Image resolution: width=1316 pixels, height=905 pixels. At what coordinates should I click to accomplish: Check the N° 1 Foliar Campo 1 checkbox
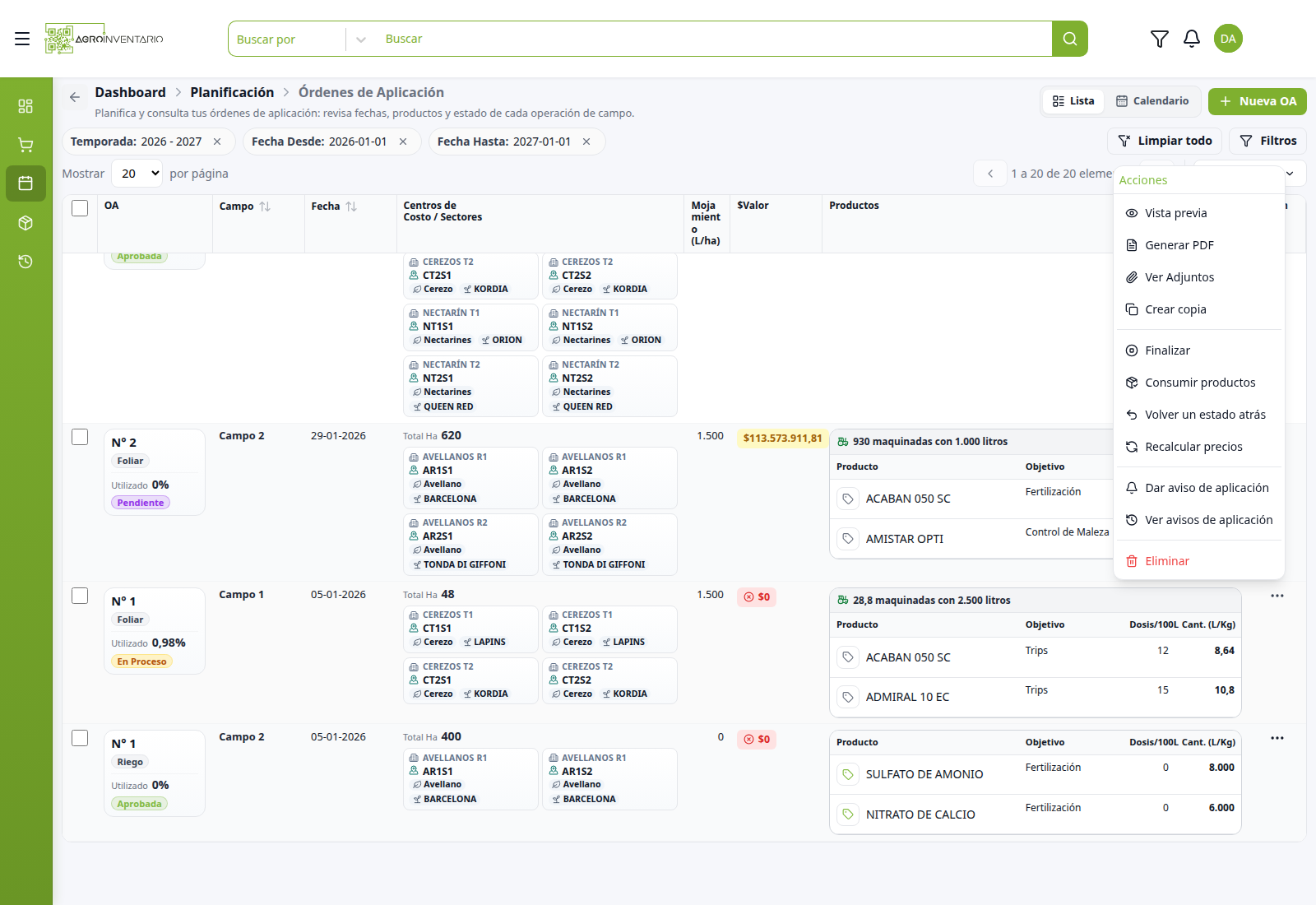pos(80,596)
